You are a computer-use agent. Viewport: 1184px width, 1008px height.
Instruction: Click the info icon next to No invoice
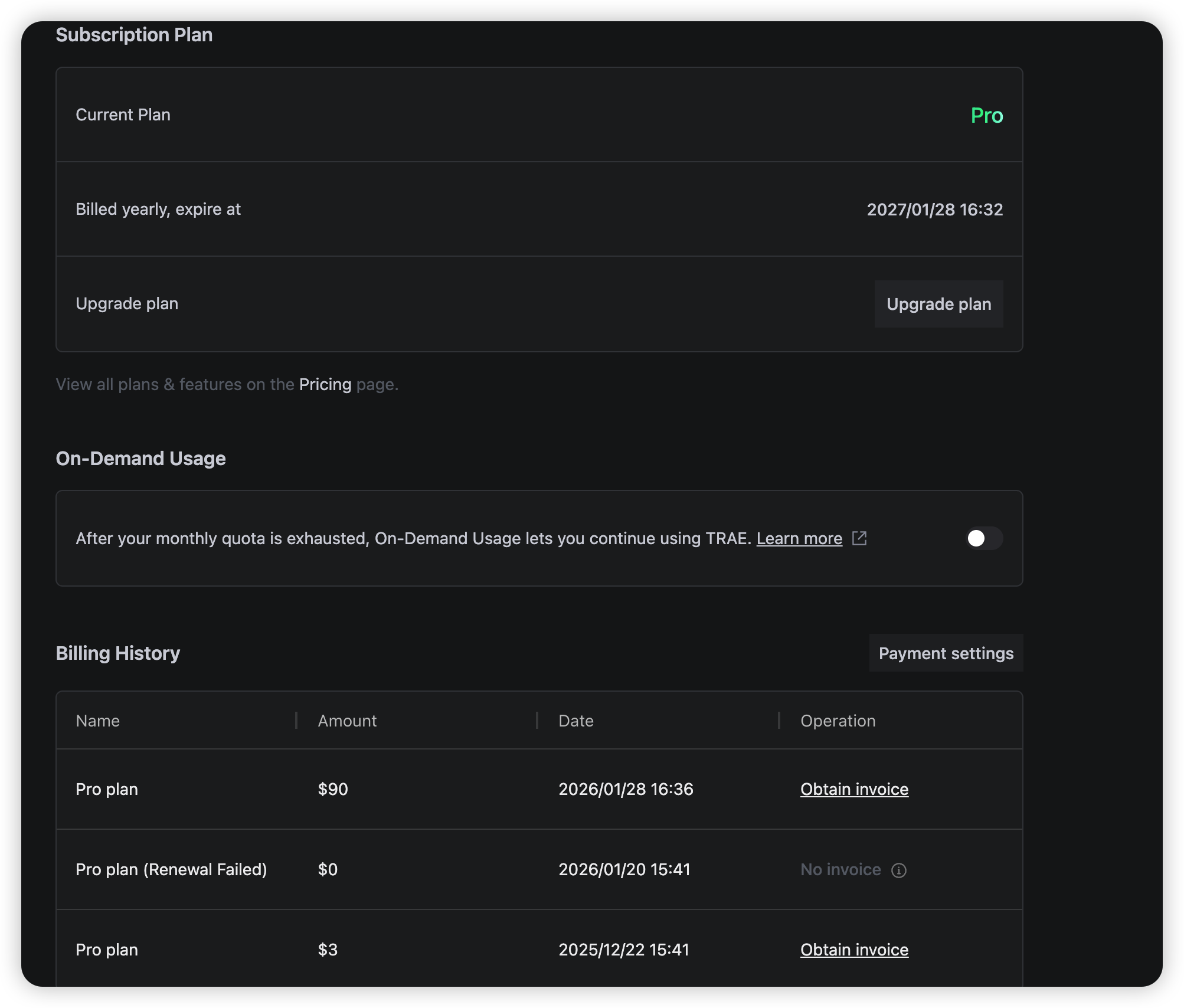[899, 870]
